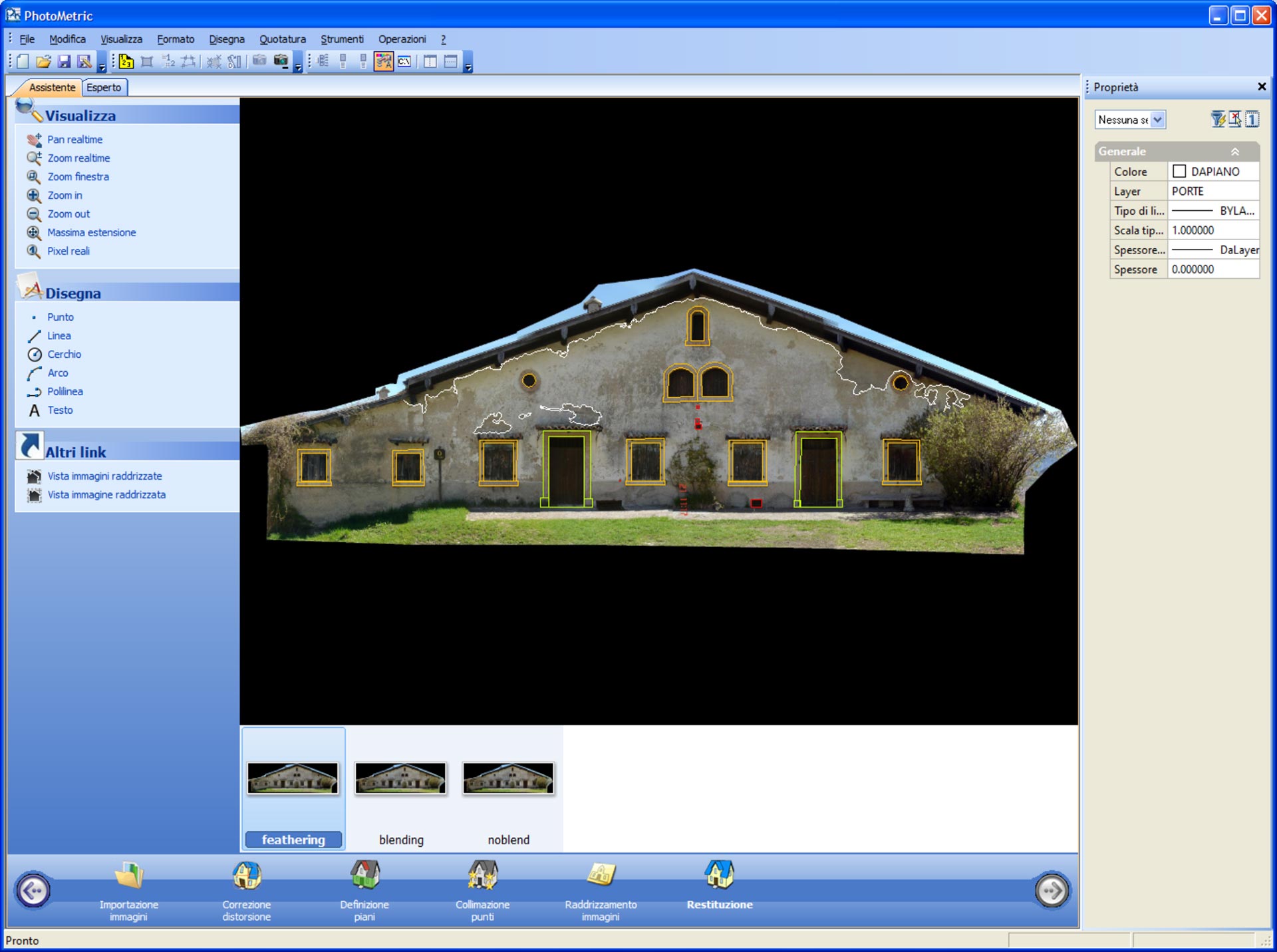
Task: Choose the Cerchio drawing tool
Action: [x=64, y=355]
